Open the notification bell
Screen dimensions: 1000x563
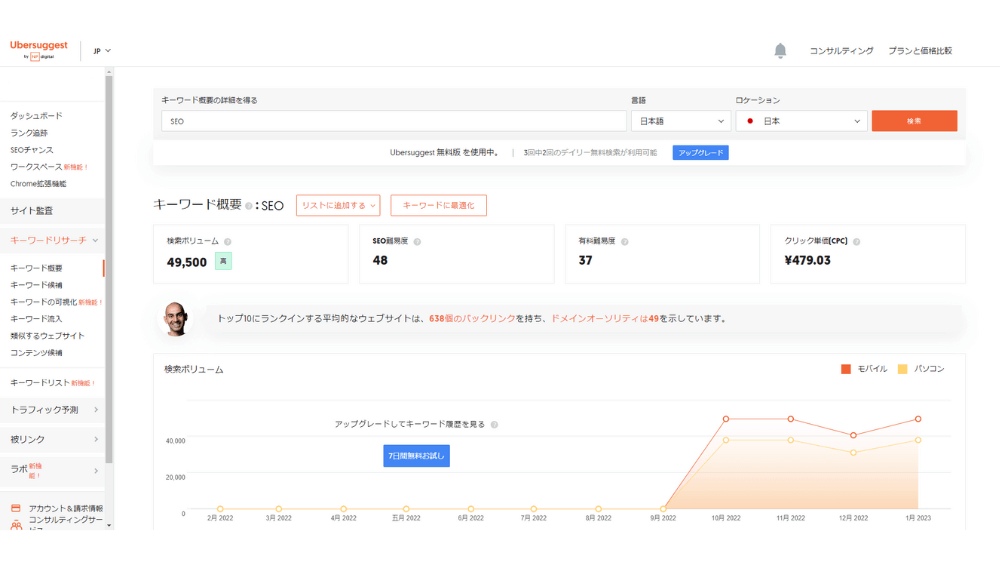(x=780, y=50)
